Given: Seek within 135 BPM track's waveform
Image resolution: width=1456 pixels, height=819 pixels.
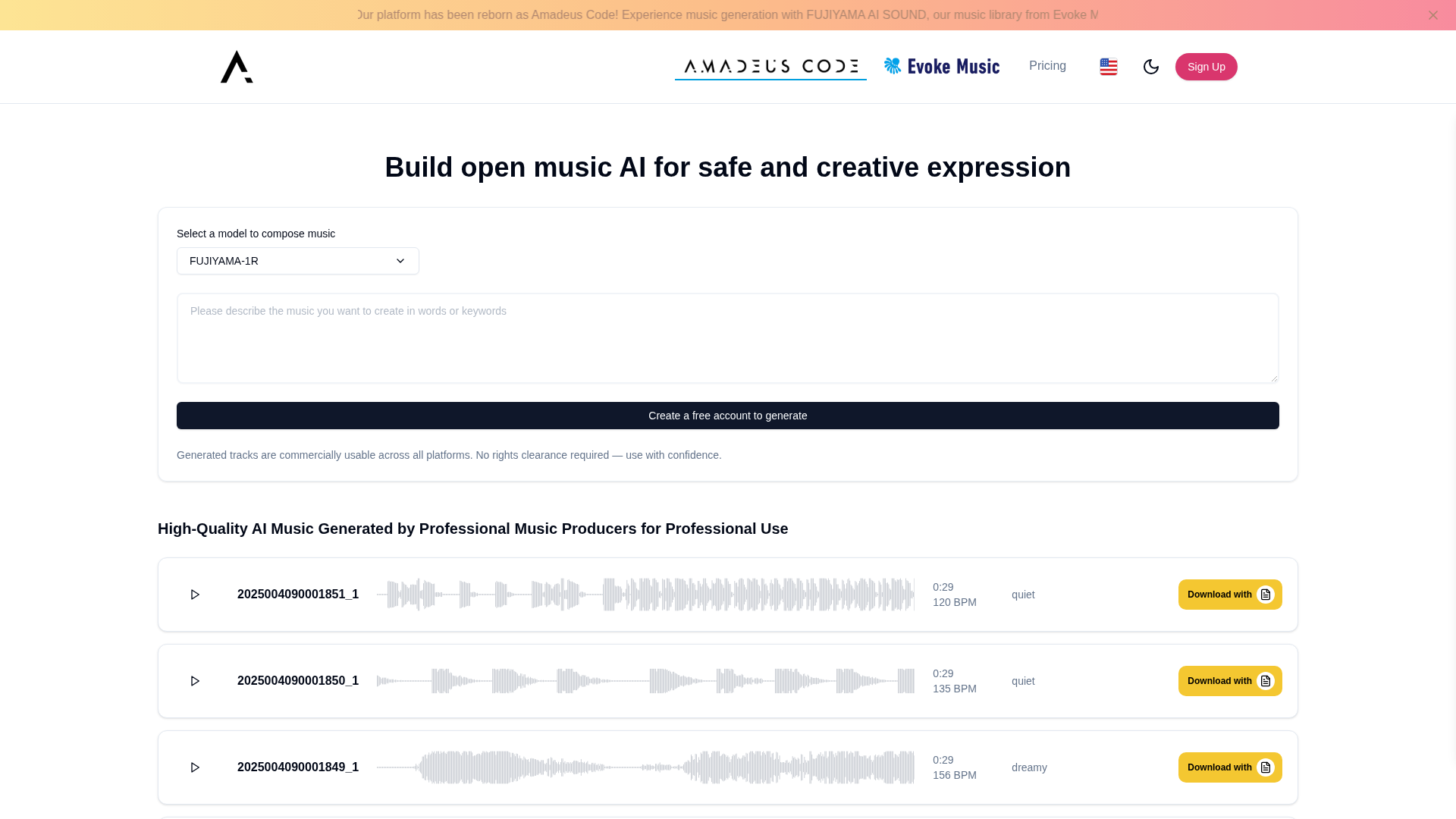Looking at the screenshot, I should (645, 681).
